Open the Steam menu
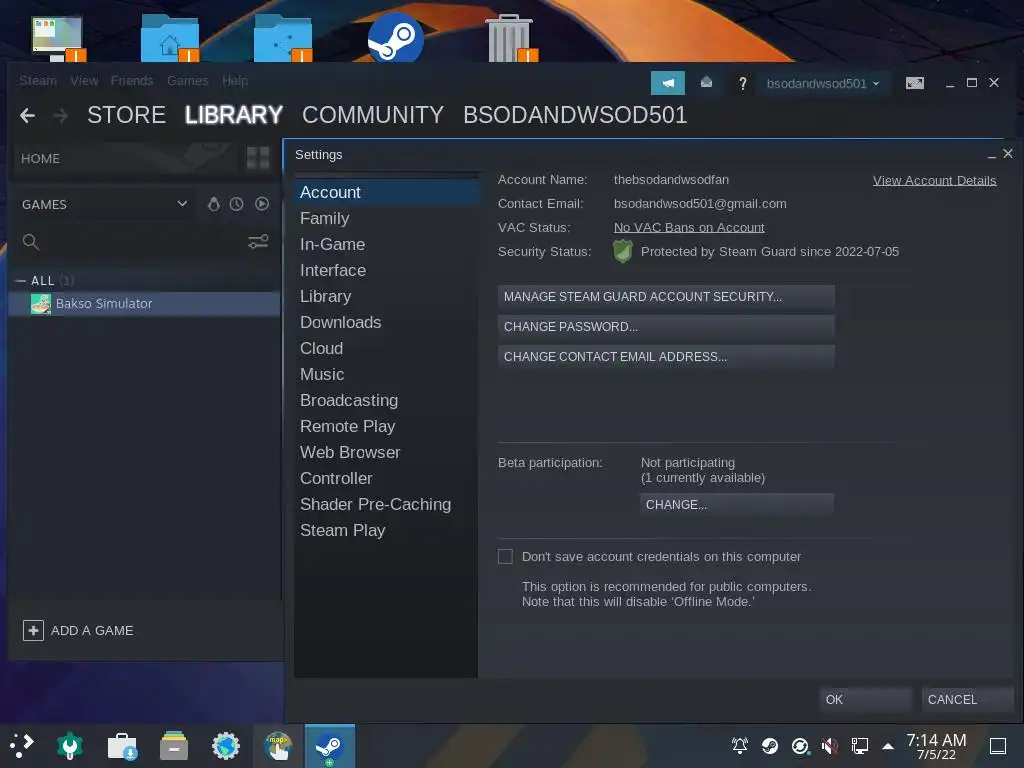1024x768 pixels. (x=38, y=81)
